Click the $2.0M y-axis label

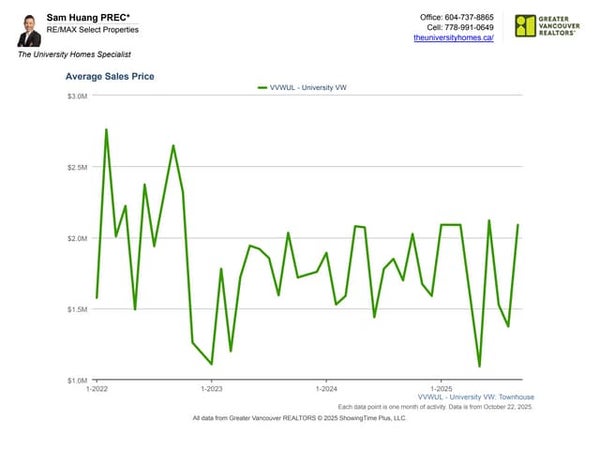pos(78,238)
